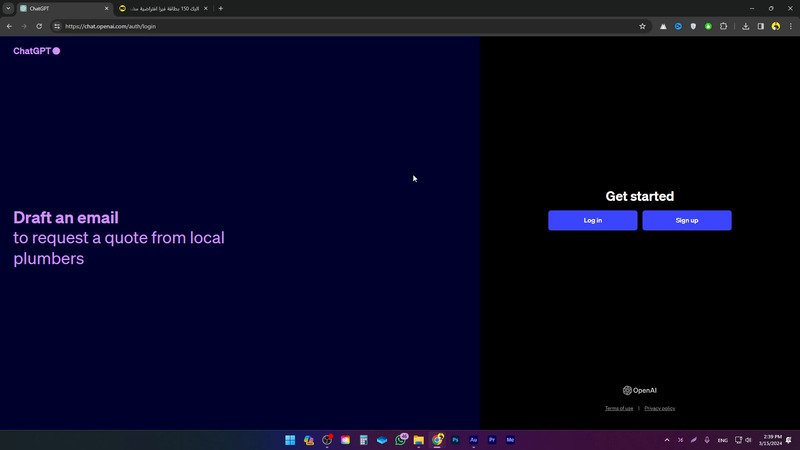Open the Terms of use link
800x450 pixels.
point(619,408)
